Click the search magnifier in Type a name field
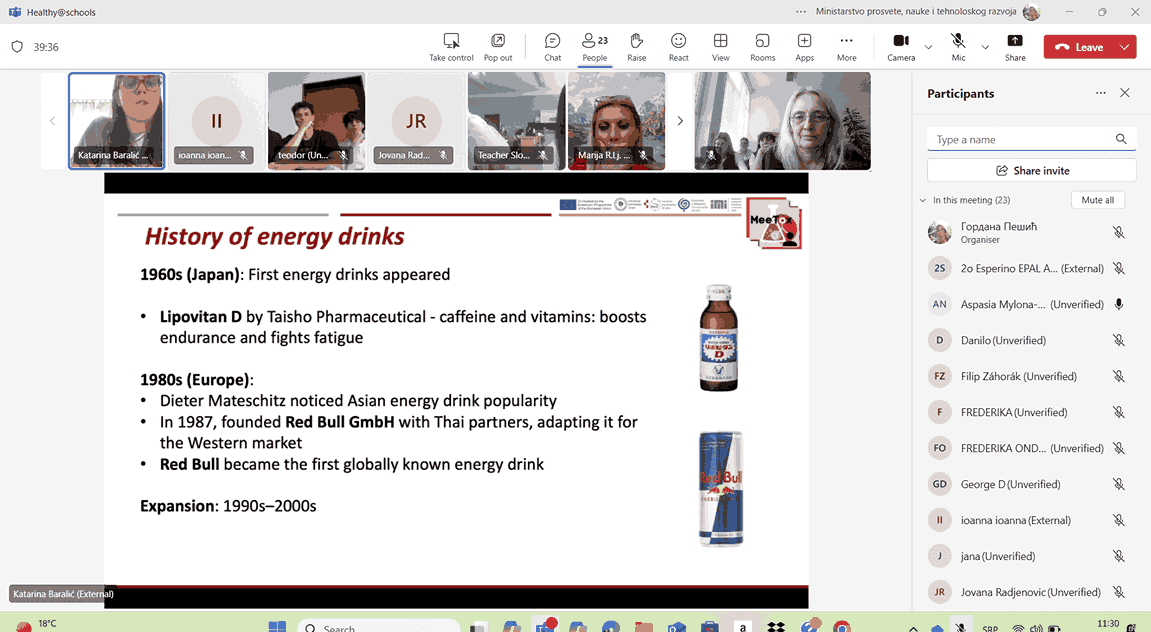 (1121, 139)
